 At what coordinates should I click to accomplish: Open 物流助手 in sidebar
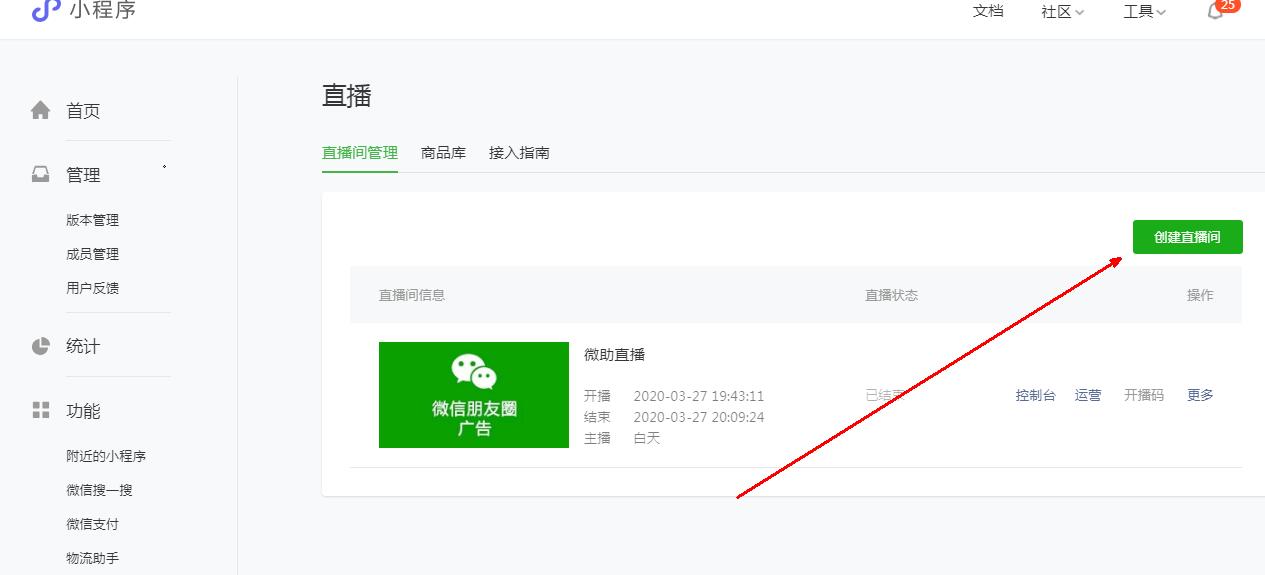click(x=93, y=558)
